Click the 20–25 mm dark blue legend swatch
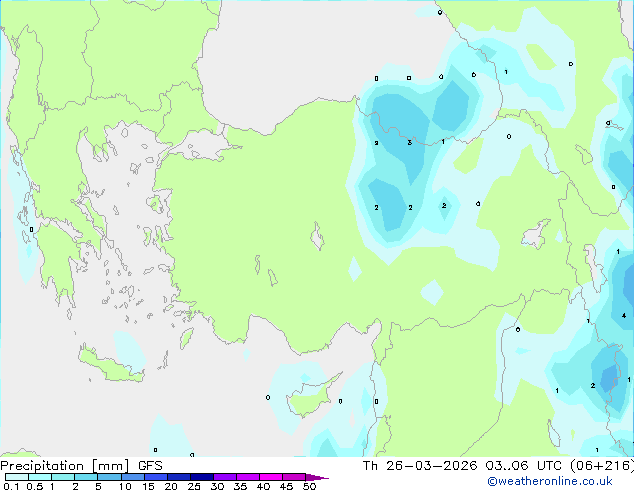The image size is (634, 490). (178, 477)
